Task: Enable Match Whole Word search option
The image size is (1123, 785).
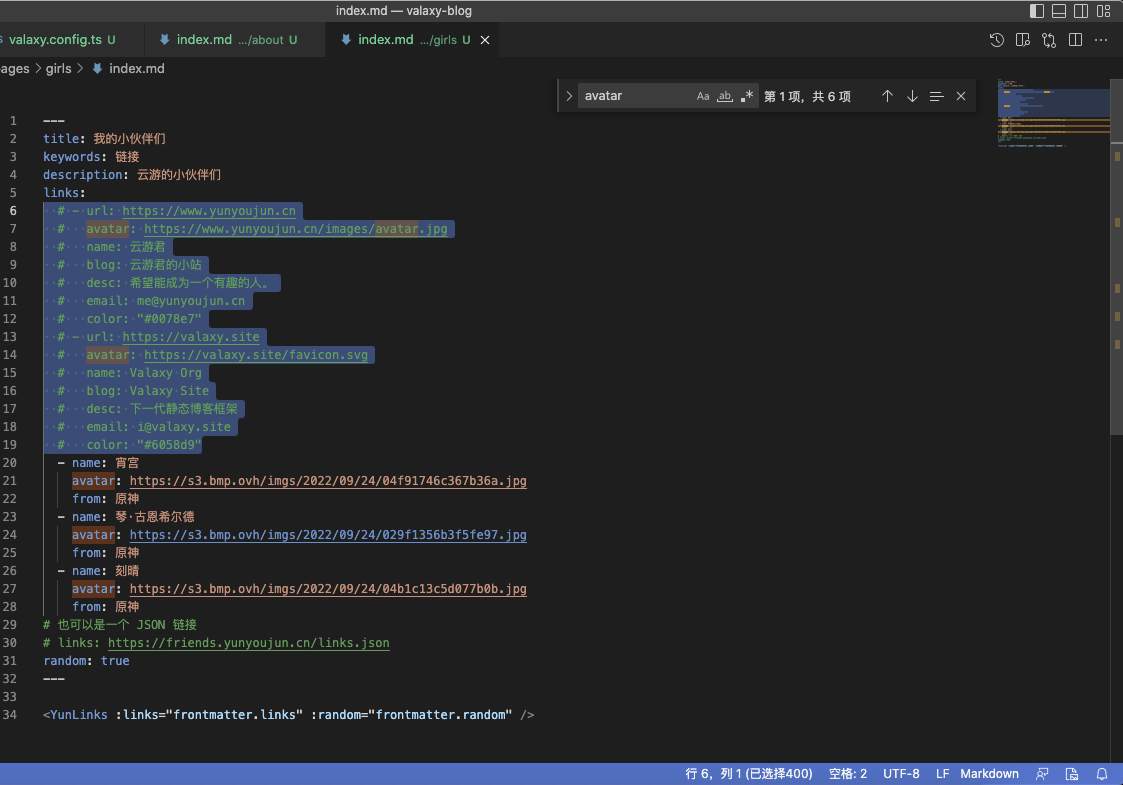Action: [725, 95]
